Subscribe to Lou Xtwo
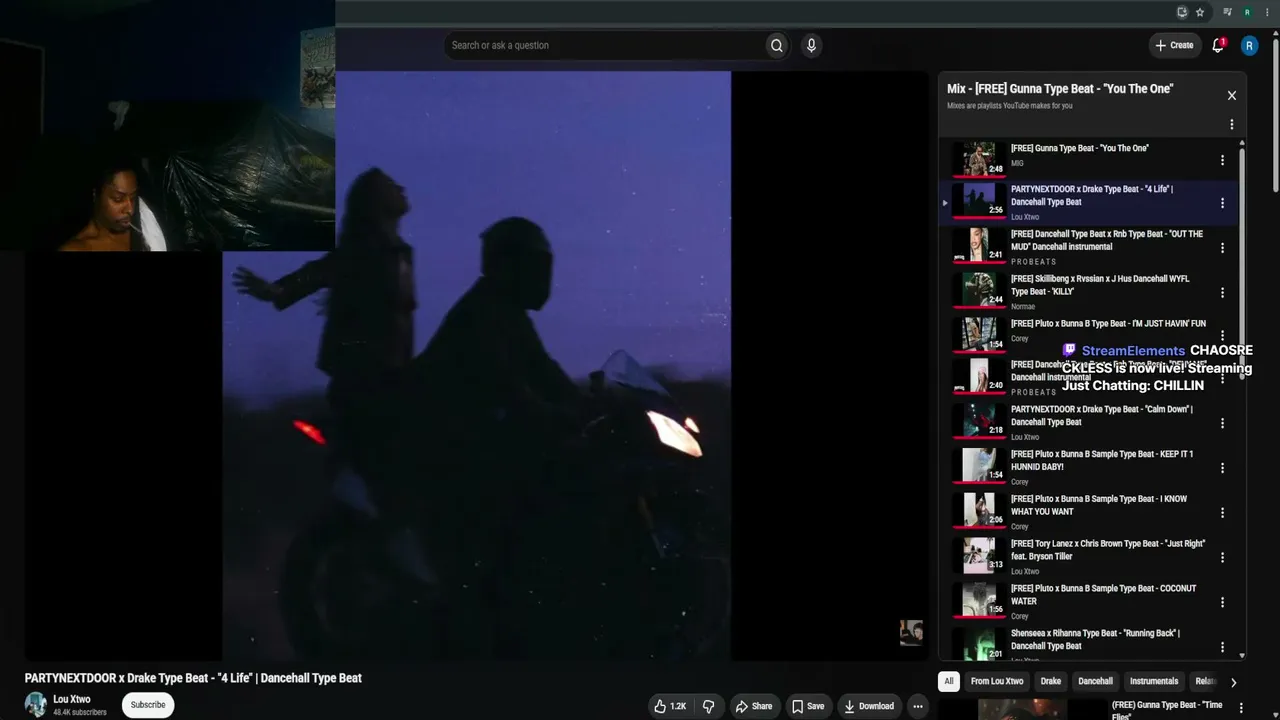This screenshot has height=720, width=1280. pyautogui.click(x=148, y=705)
